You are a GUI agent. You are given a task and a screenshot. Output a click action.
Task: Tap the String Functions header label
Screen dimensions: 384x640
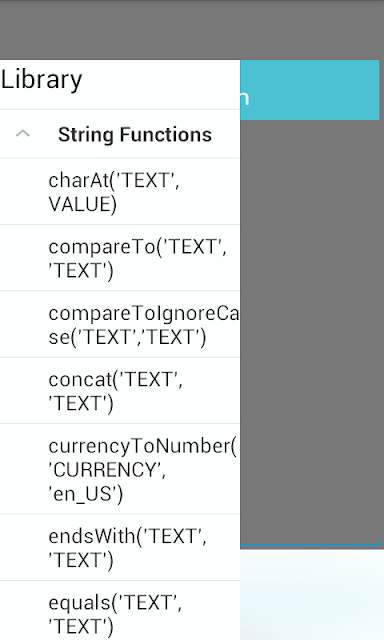click(x=135, y=134)
